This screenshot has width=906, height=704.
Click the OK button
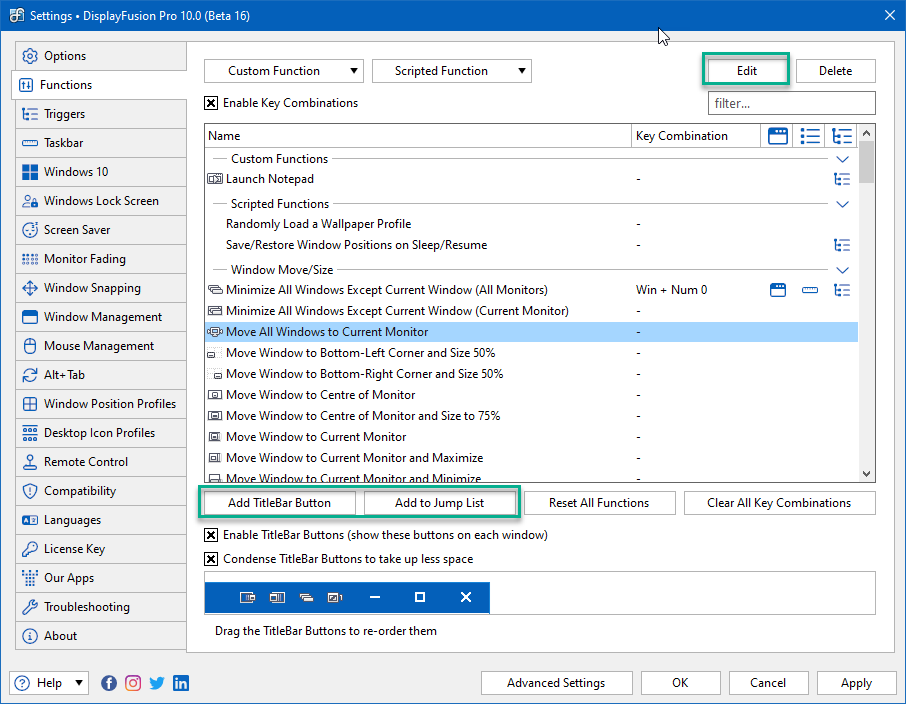point(680,683)
